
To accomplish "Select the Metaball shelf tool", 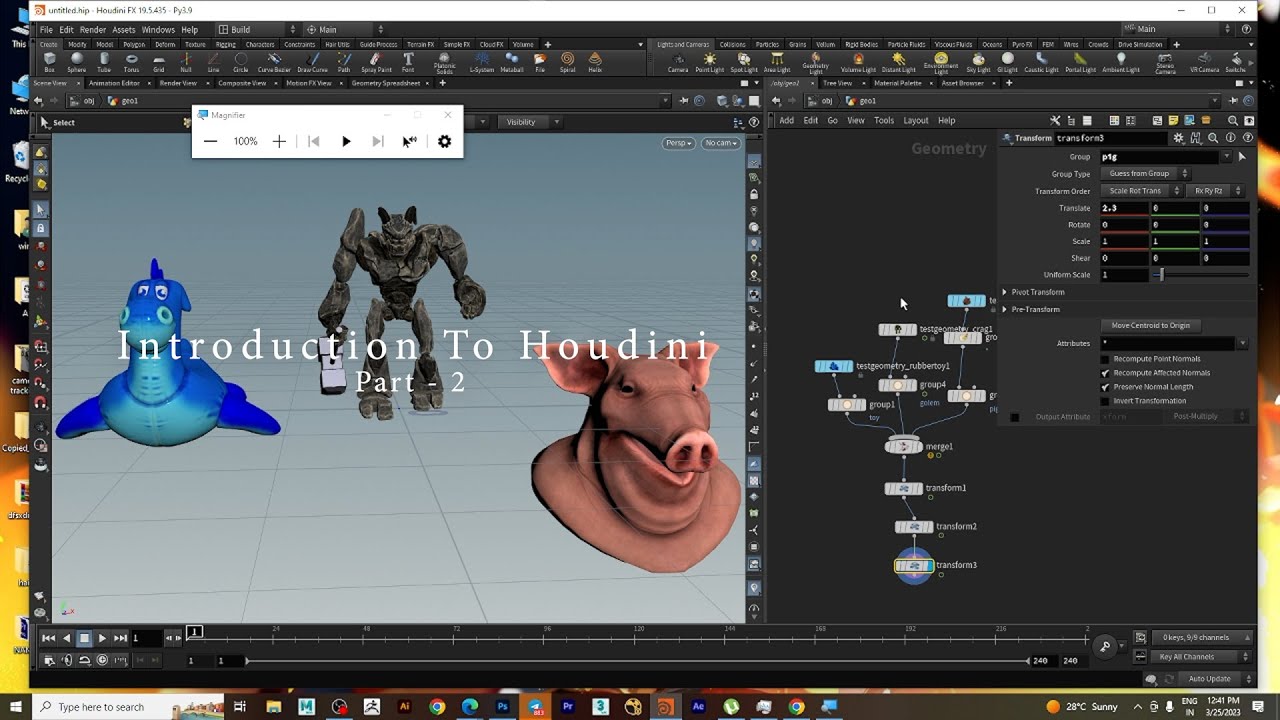I will pyautogui.click(x=512, y=63).
